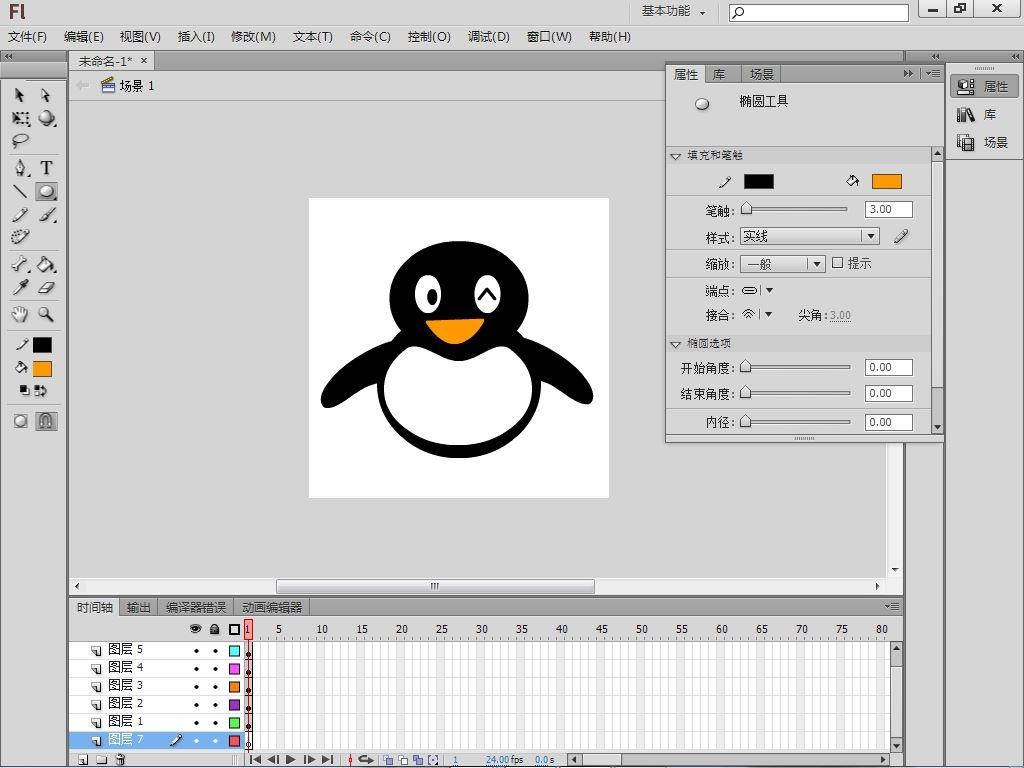Open the 缩放 scale dropdown

(782, 264)
